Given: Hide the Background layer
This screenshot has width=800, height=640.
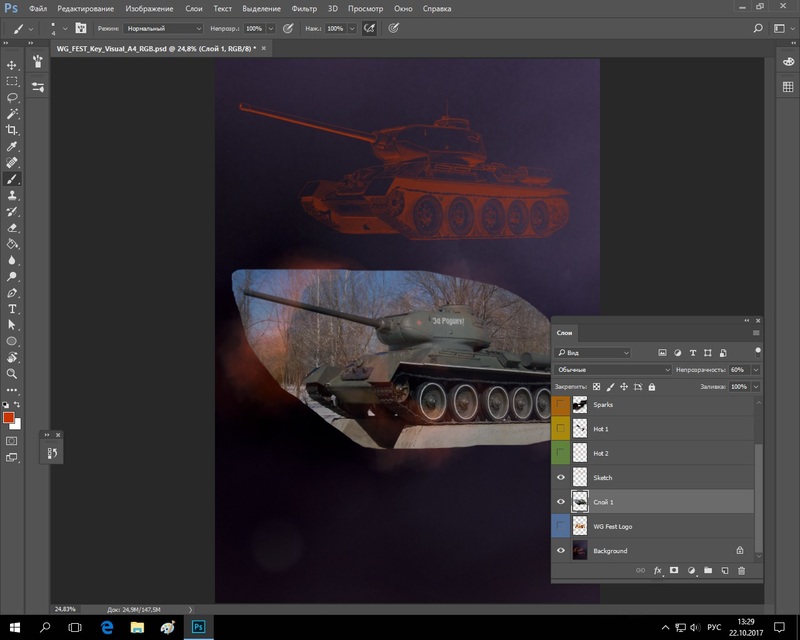Looking at the screenshot, I should click(x=560, y=551).
